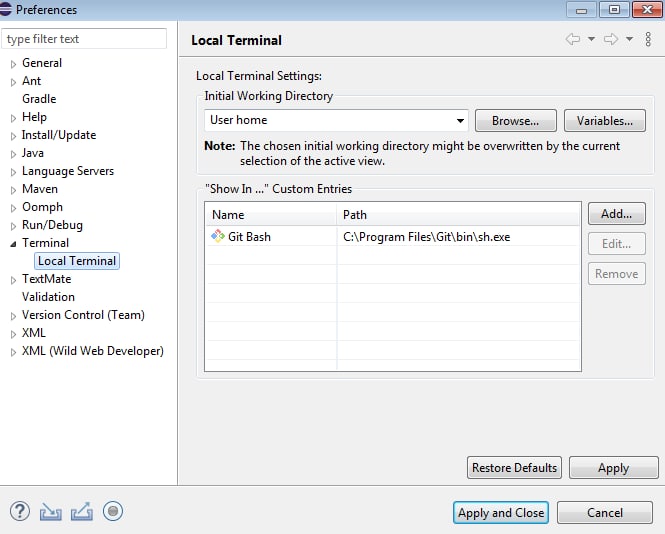Viewport: 665px width, 534px height.
Task: Maximize the Preferences window
Action: pyautogui.click(x=614, y=9)
